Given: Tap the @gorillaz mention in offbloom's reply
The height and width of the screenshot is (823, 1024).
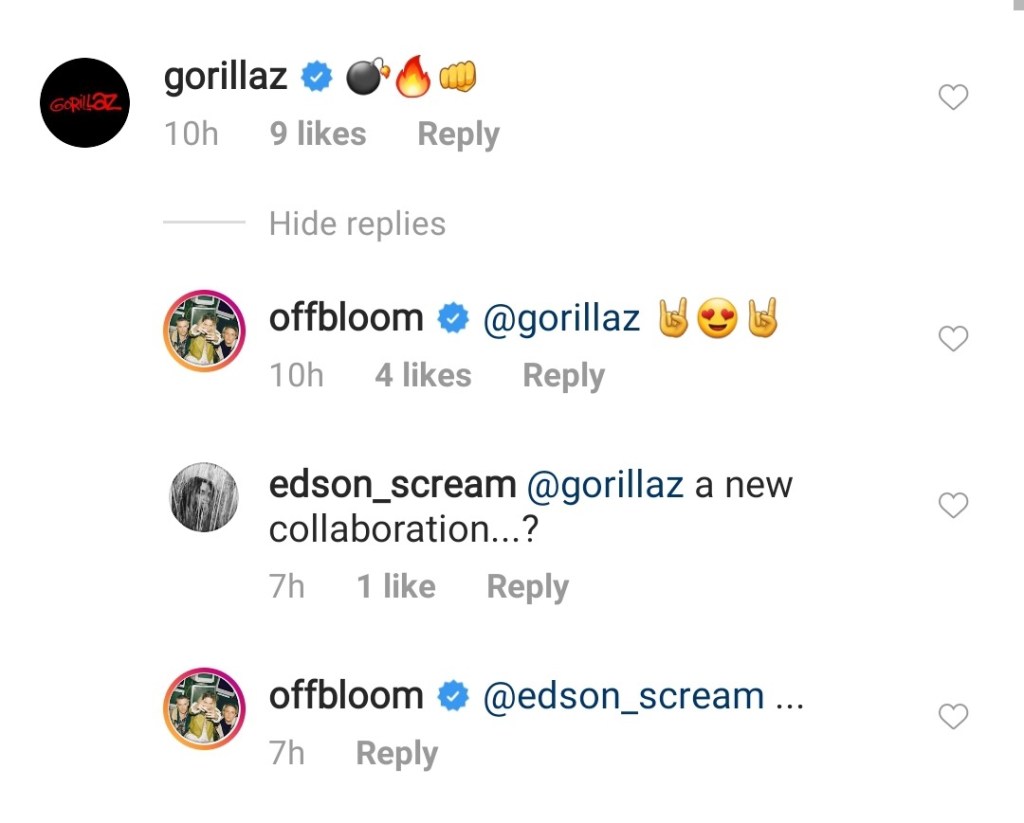Looking at the screenshot, I should point(561,319).
